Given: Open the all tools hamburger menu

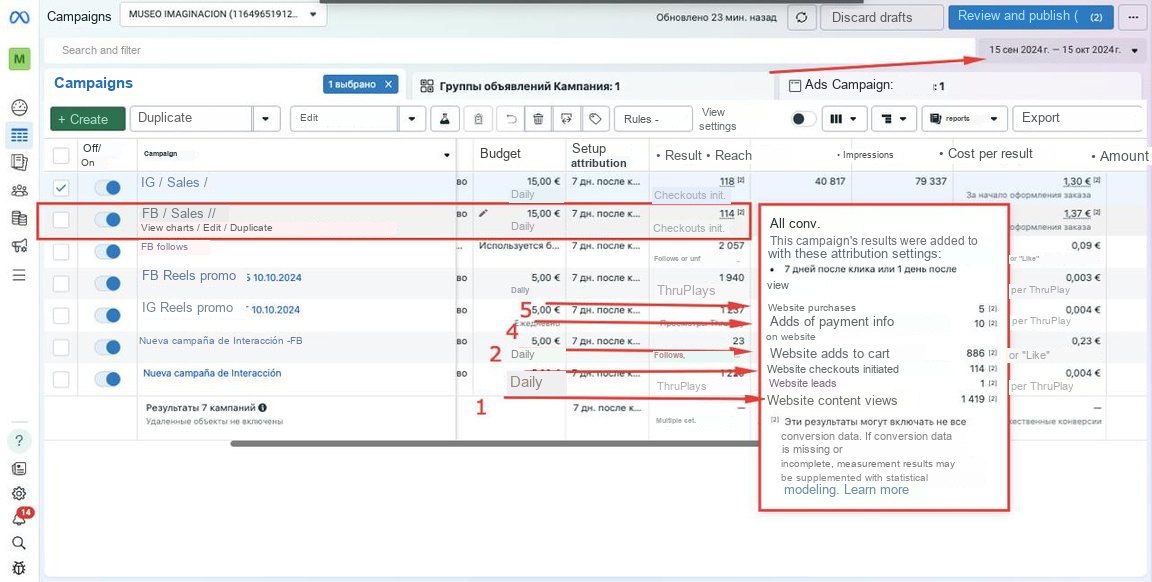Looking at the screenshot, I should [x=20, y=275].
